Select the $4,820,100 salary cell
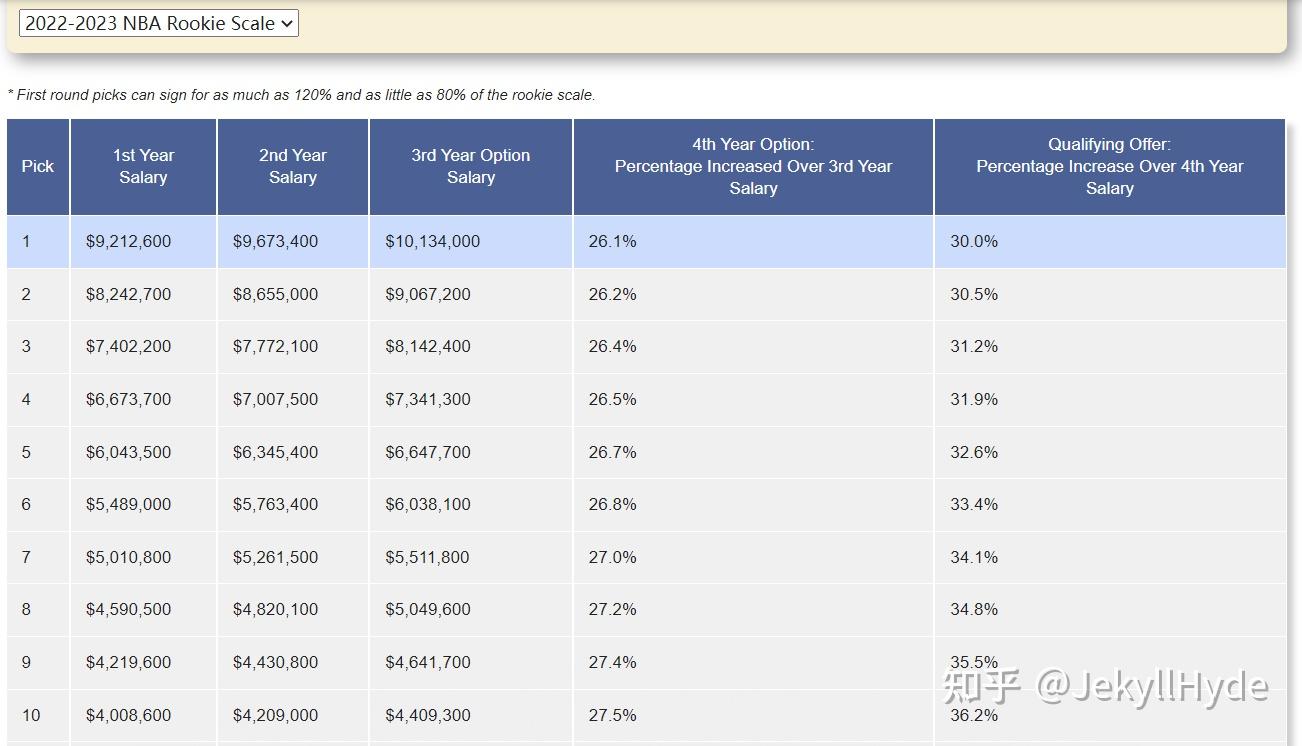Screen dimensions: 1302x746 293,609
